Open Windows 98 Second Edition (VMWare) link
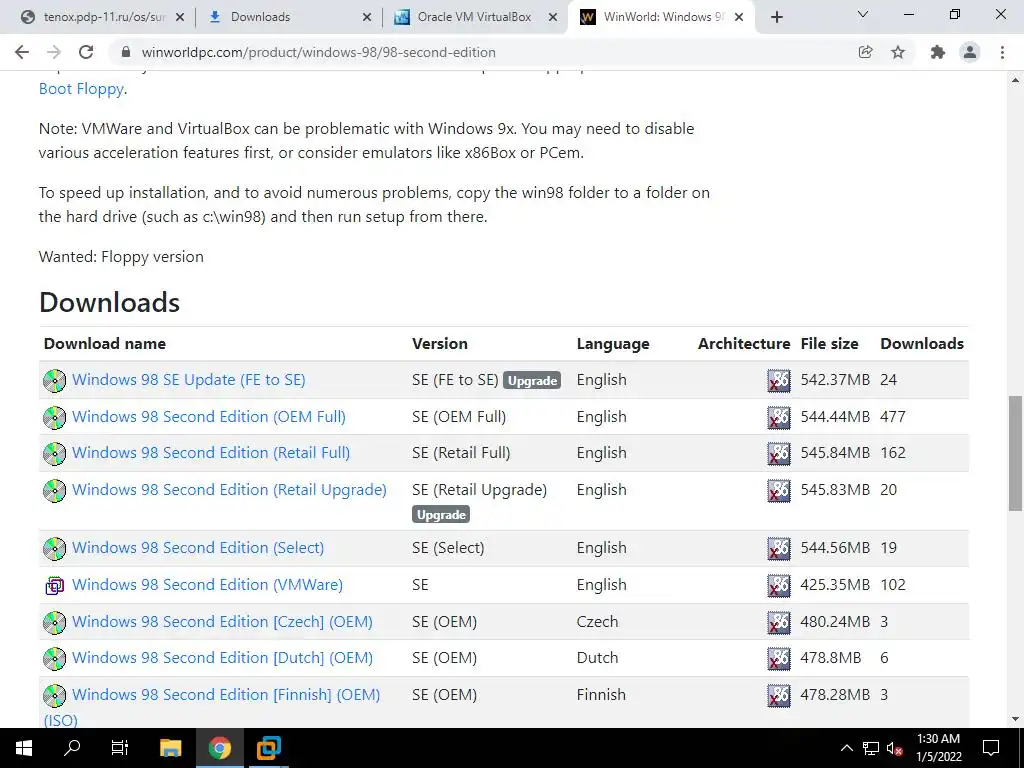 point(208,584)
